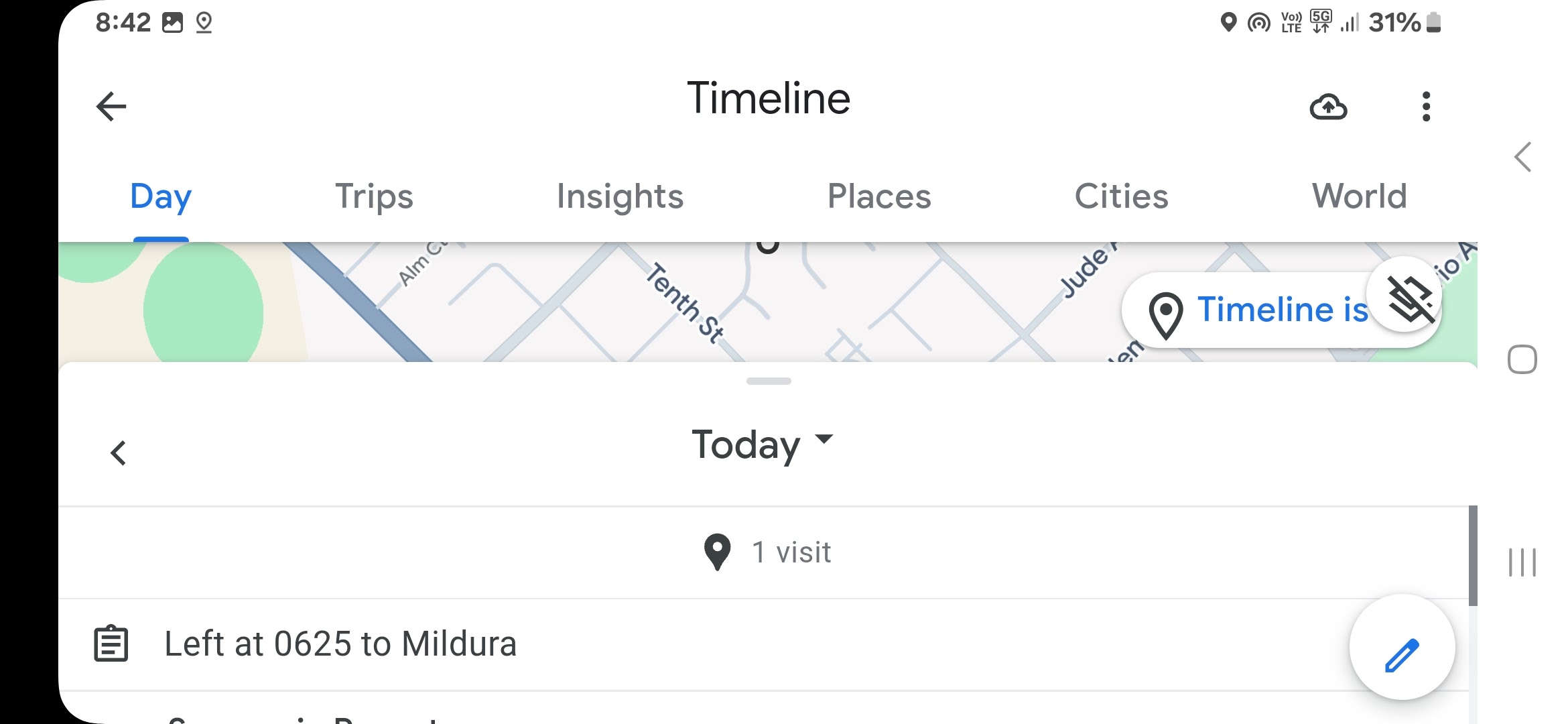Select the Cities tab
Screen dimensions: 1568x724
tap(1122, 196)
